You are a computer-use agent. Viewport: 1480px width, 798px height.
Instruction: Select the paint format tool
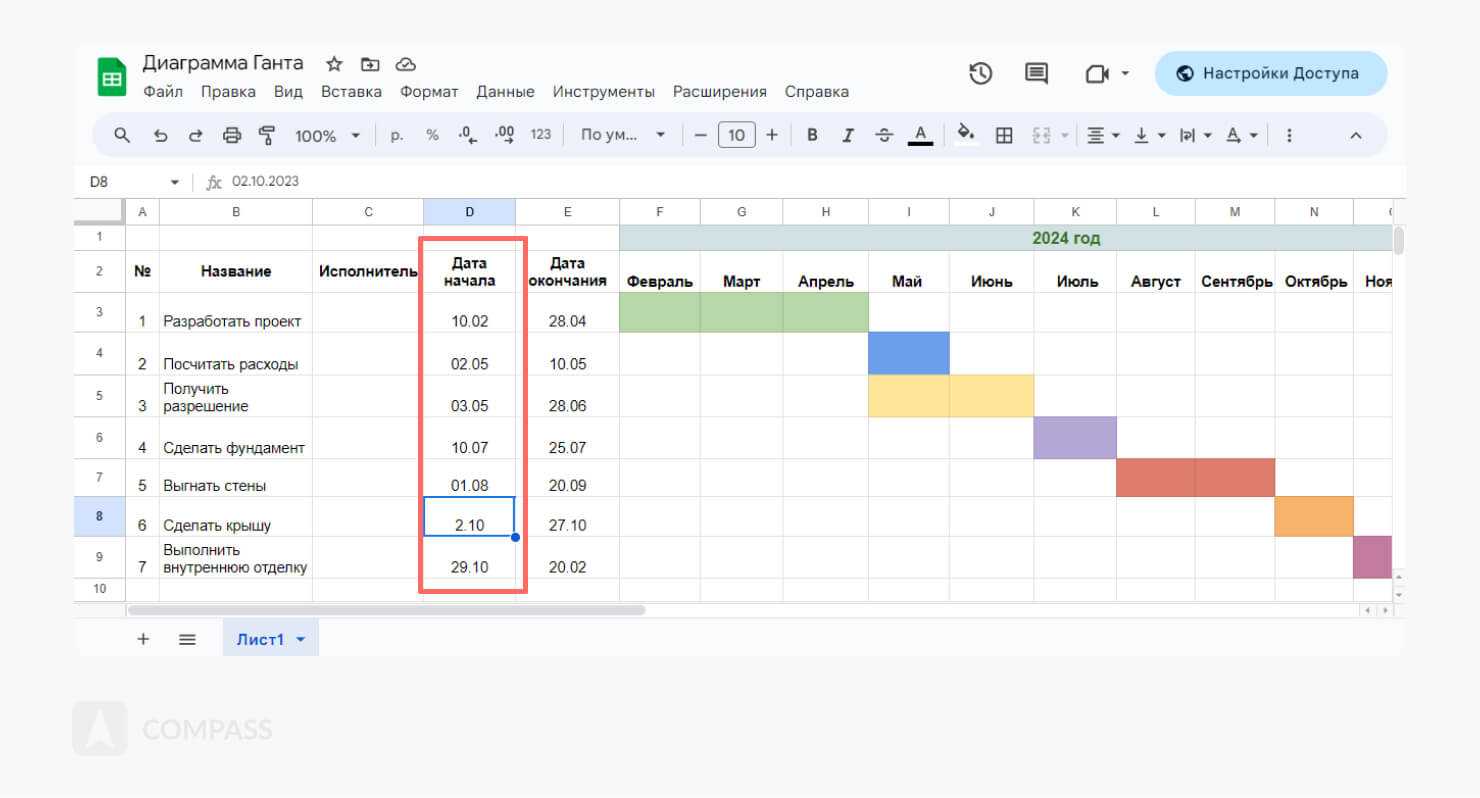267,135
